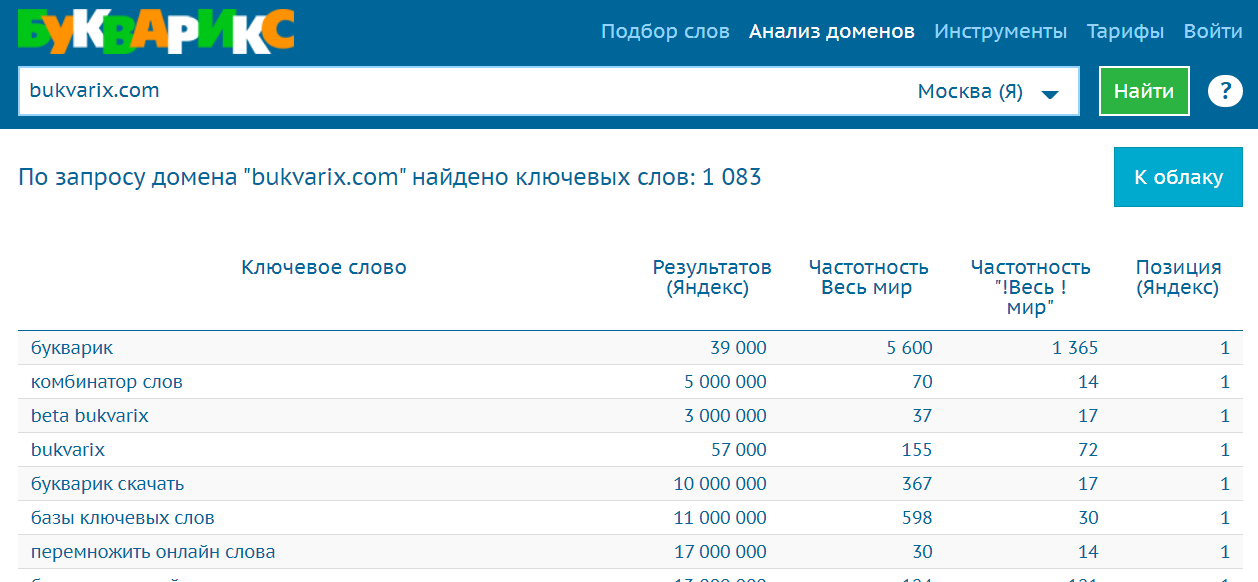Click the Букварикс logo
The height and width of the screenshot is (582, 1258).
tap(156, 31)
